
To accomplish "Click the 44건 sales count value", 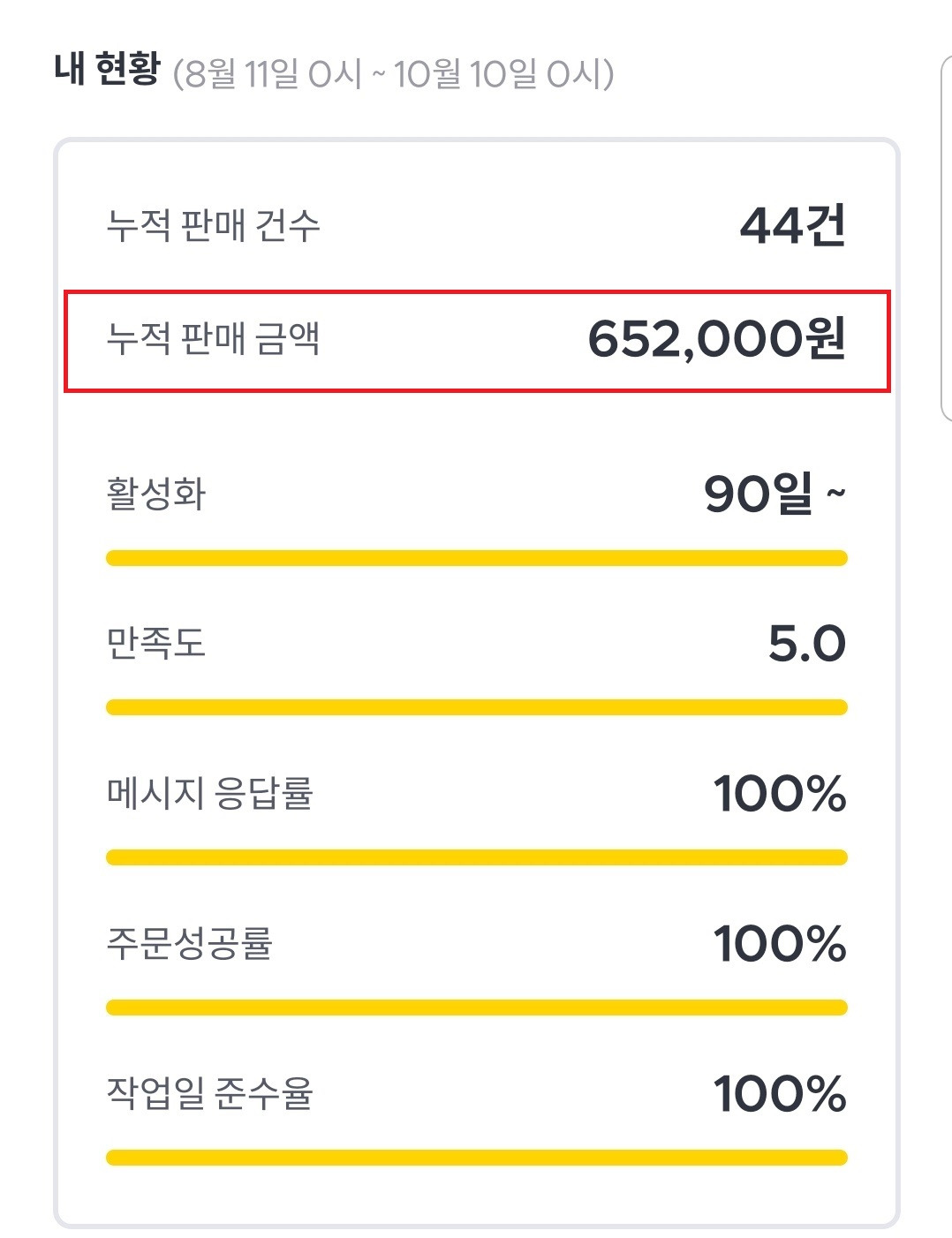I will (x=792, y=225).
